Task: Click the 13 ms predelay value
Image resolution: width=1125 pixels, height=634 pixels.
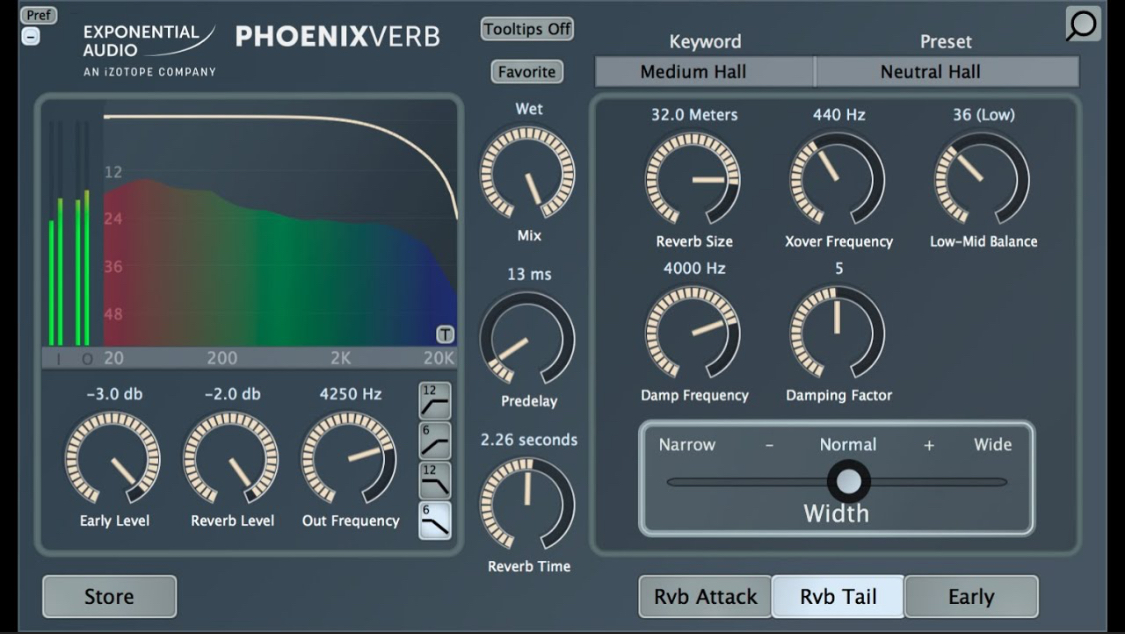Action: coord(529,274)
